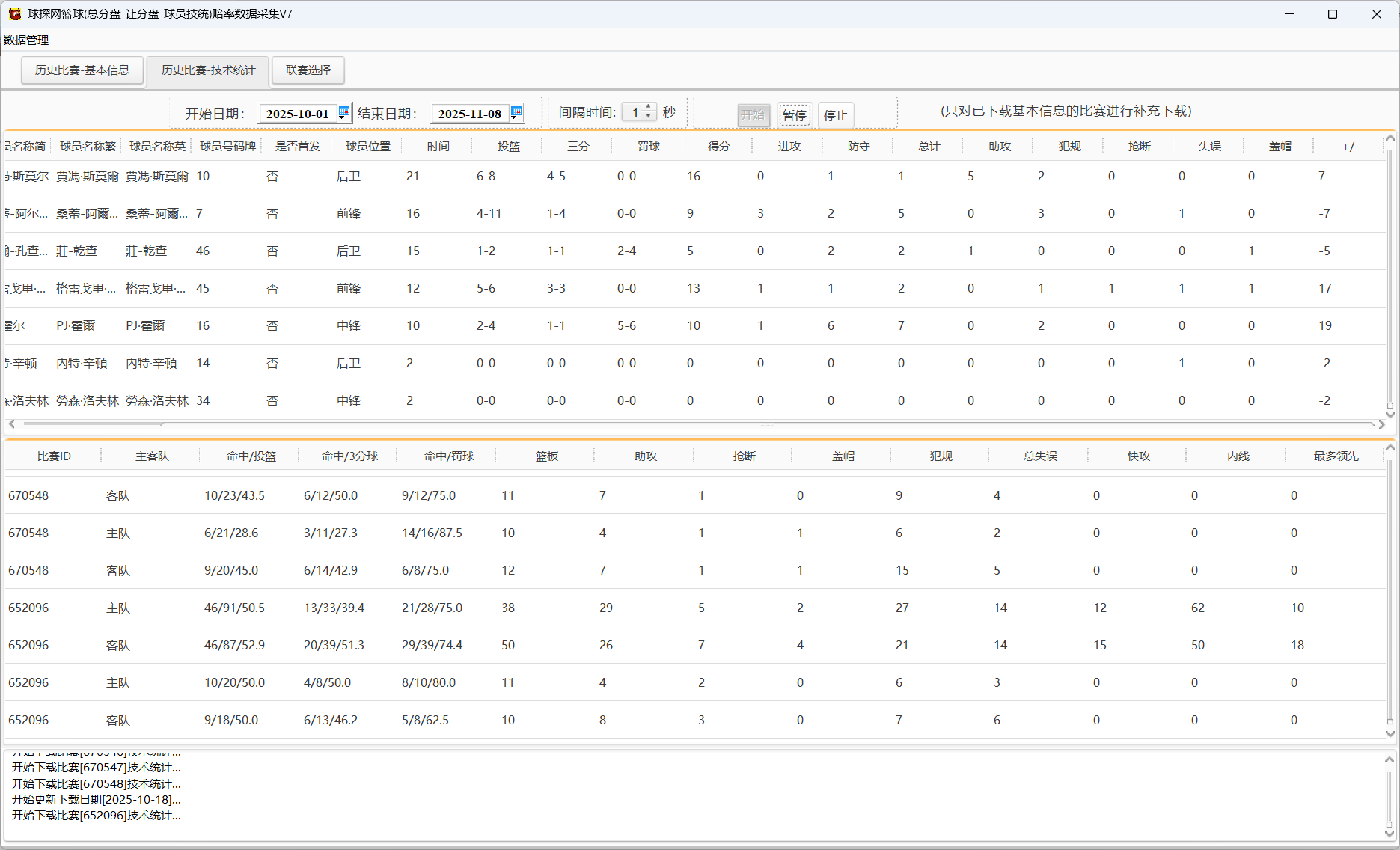Click 主客队 column header
This screenshot has height=850, width=1400.
point(152,456)
